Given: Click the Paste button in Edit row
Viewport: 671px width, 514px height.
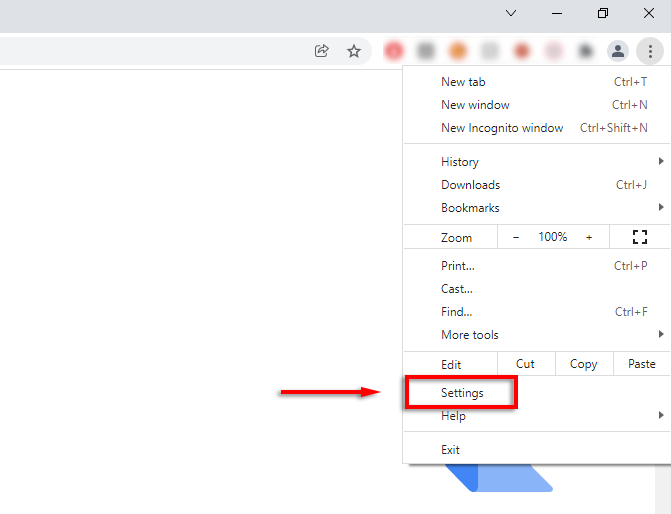Looking at the screenshot, I should pyautogui.click(x=642, y=364).
